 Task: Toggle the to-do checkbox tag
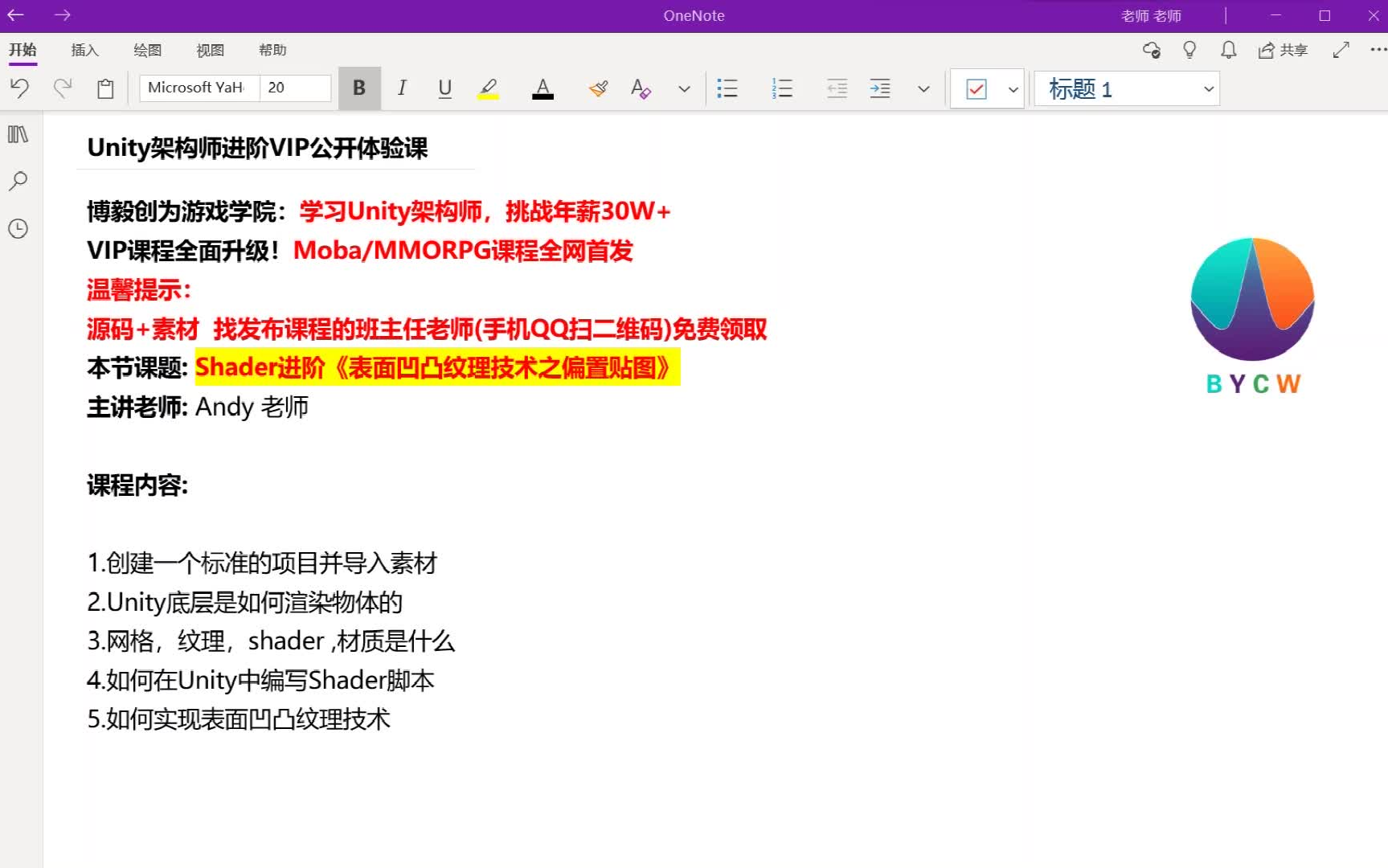[x=977, y=88]
